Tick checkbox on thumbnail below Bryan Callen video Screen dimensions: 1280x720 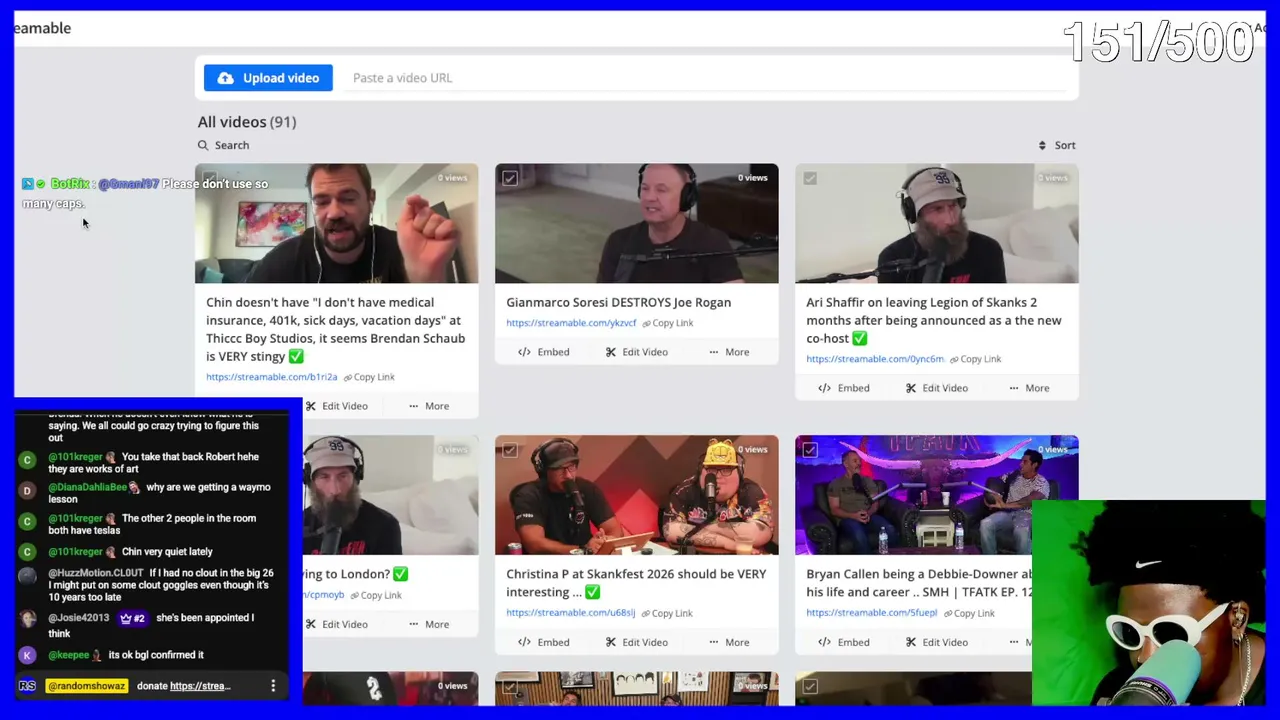coord(810,686)
